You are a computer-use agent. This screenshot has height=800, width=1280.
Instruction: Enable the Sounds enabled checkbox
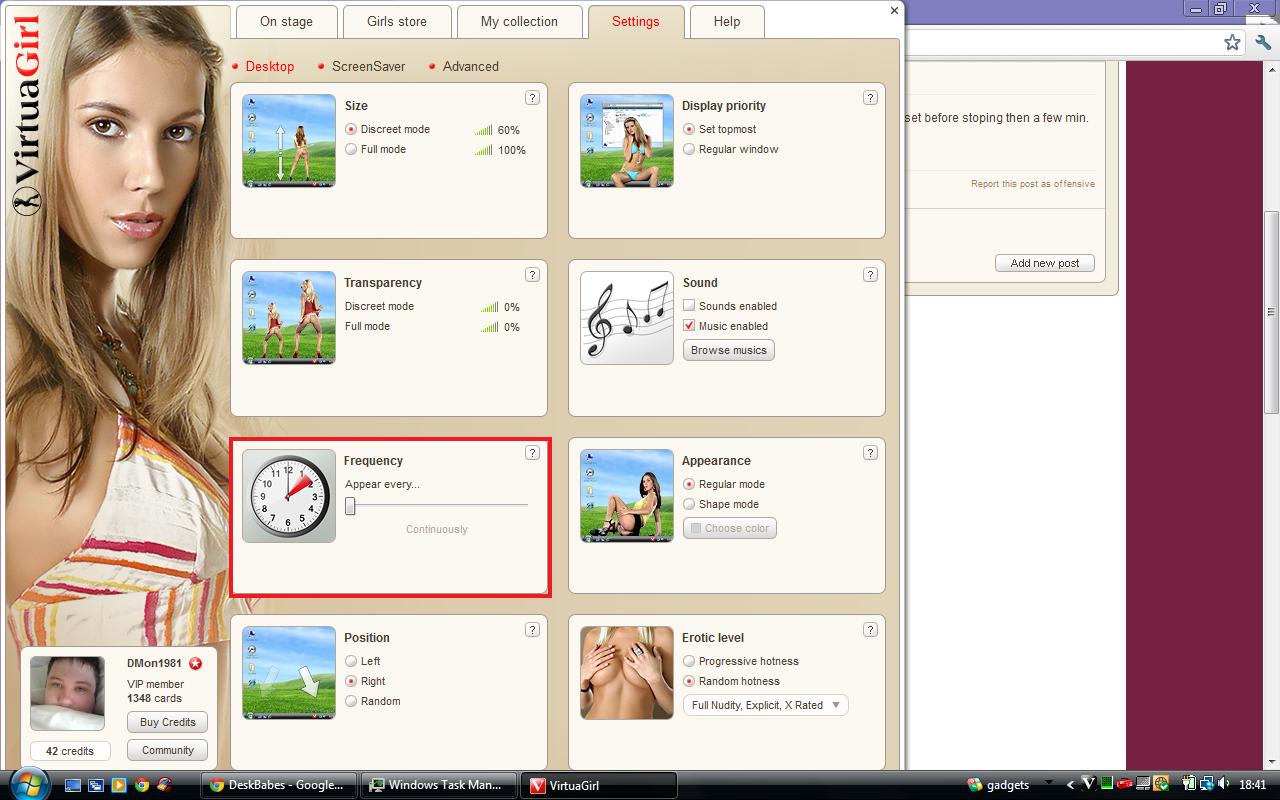[x=689, y=306]
